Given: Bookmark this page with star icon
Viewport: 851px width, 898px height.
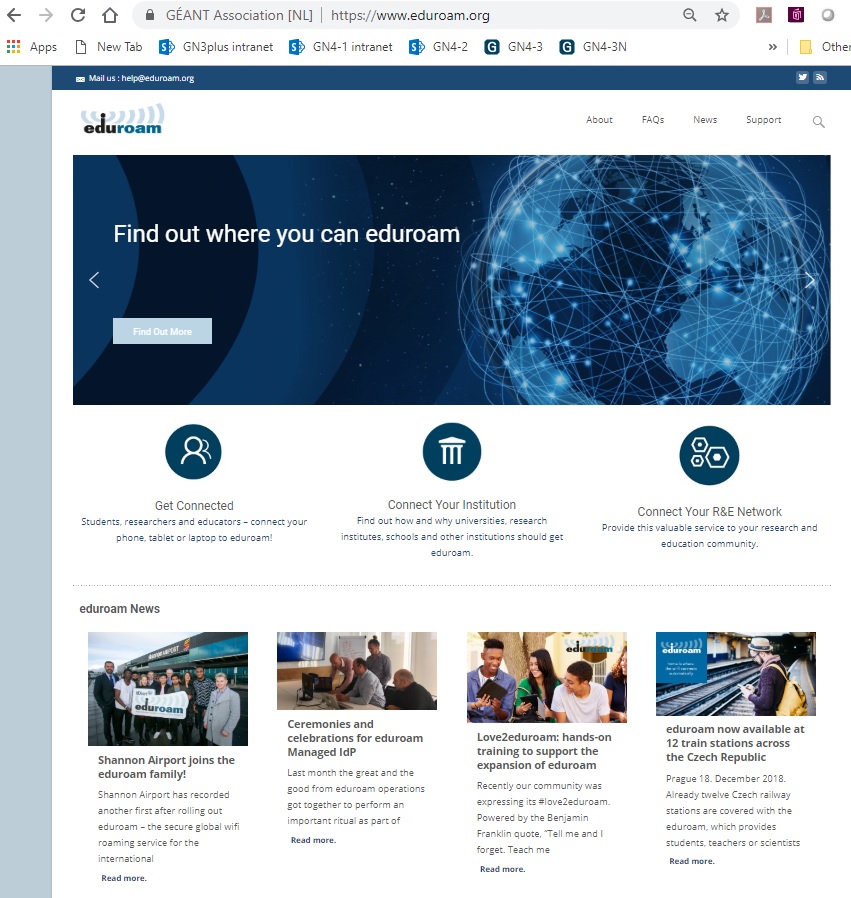Looking at the screenshot, I should (x=721, y=15).
